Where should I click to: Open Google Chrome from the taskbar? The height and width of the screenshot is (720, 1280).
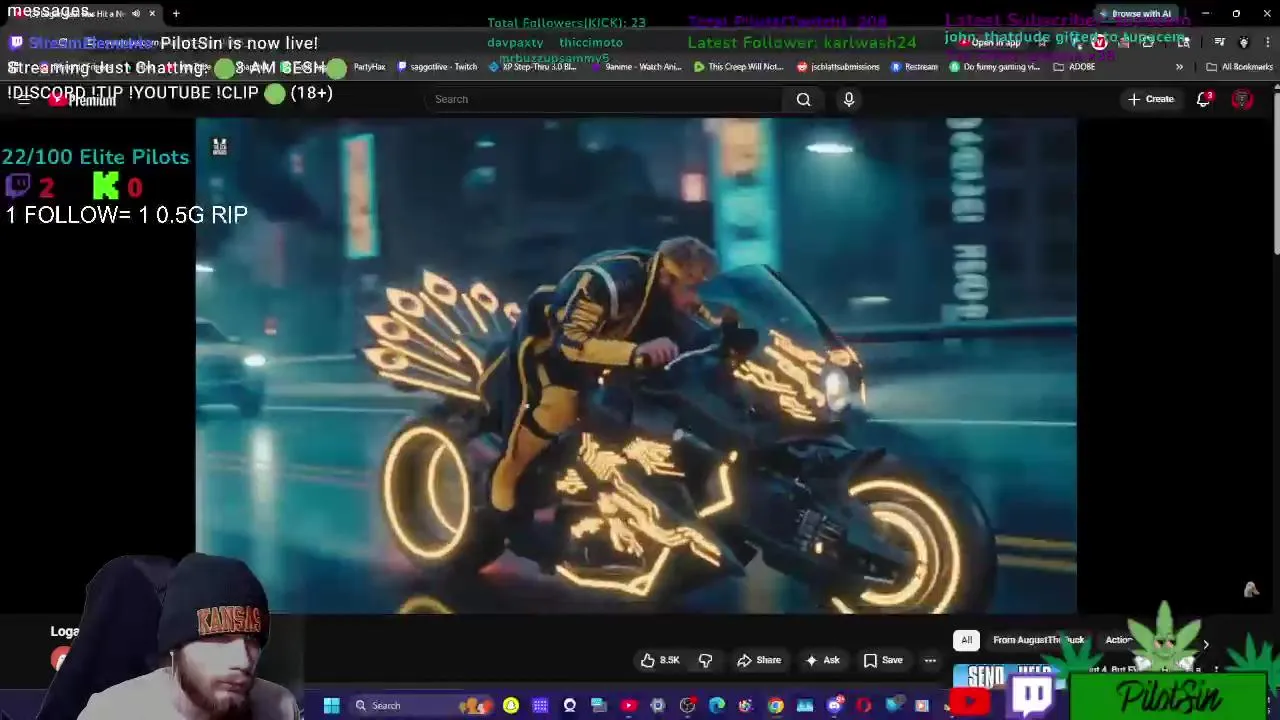coord(776,706)
